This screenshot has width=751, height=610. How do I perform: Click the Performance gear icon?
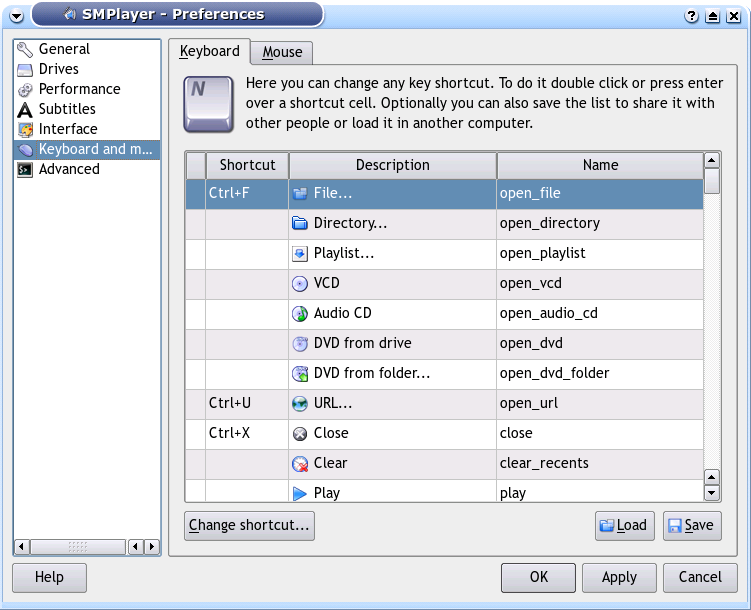[24, 90]
